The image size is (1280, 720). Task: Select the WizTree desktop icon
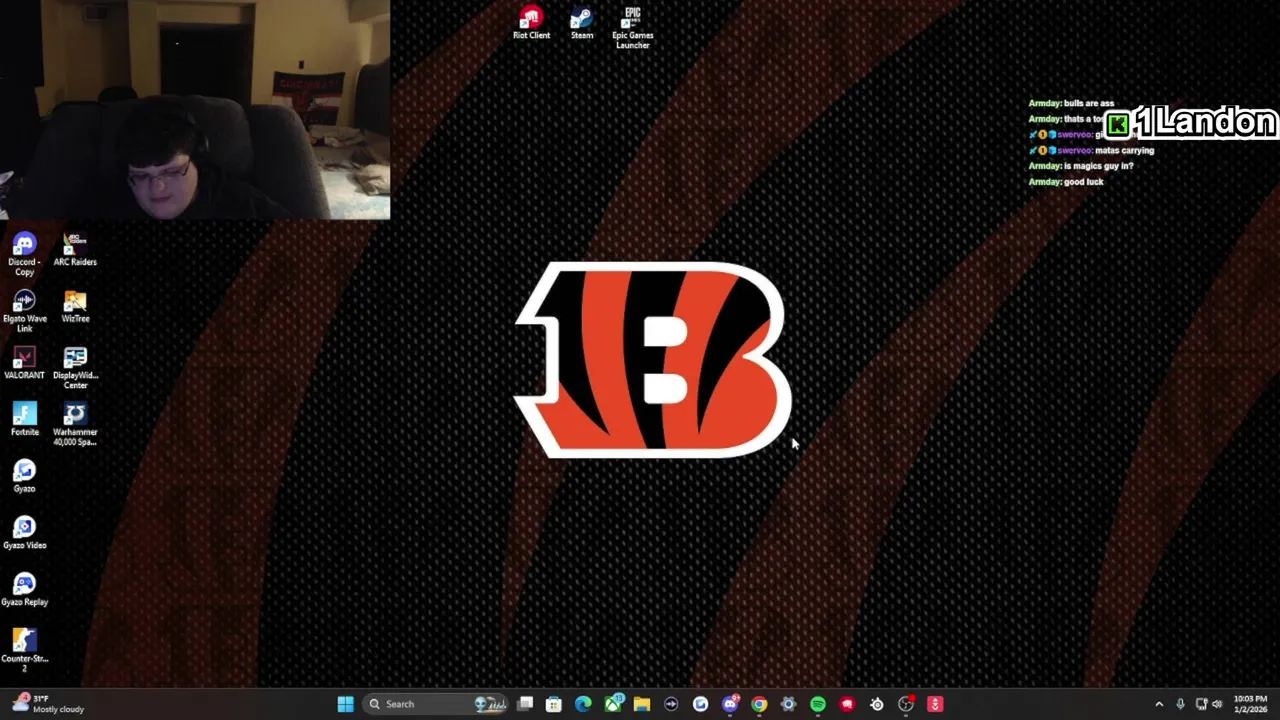(75, 307)
